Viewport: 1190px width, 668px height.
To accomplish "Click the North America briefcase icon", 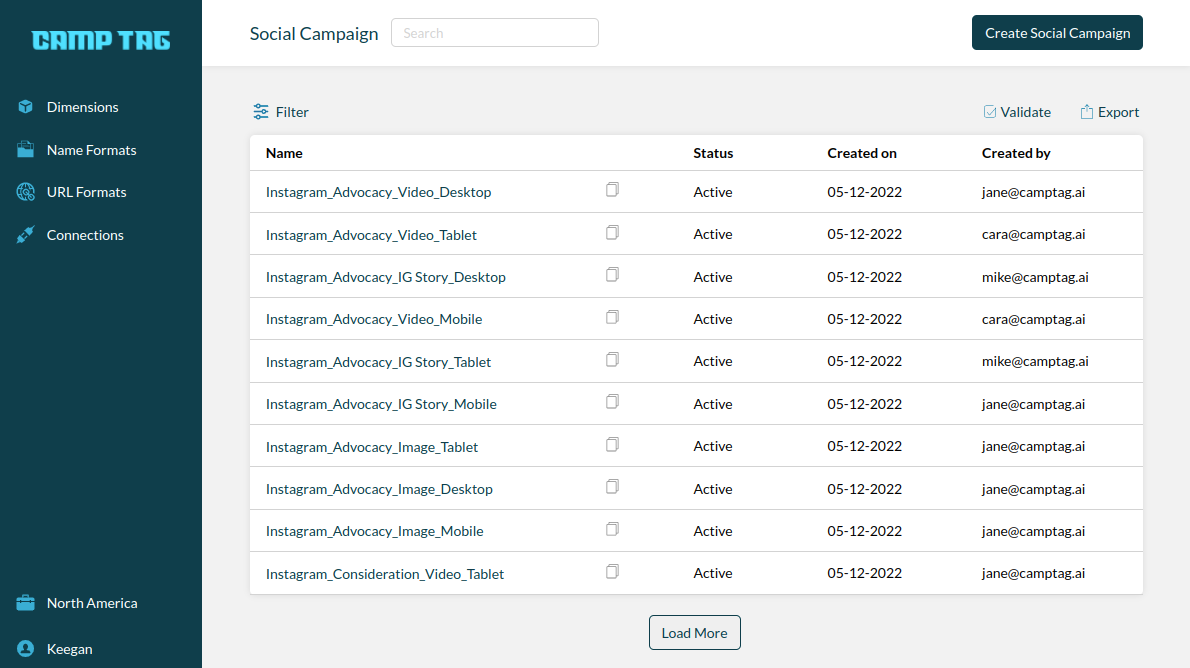I will tap(26, 603).
